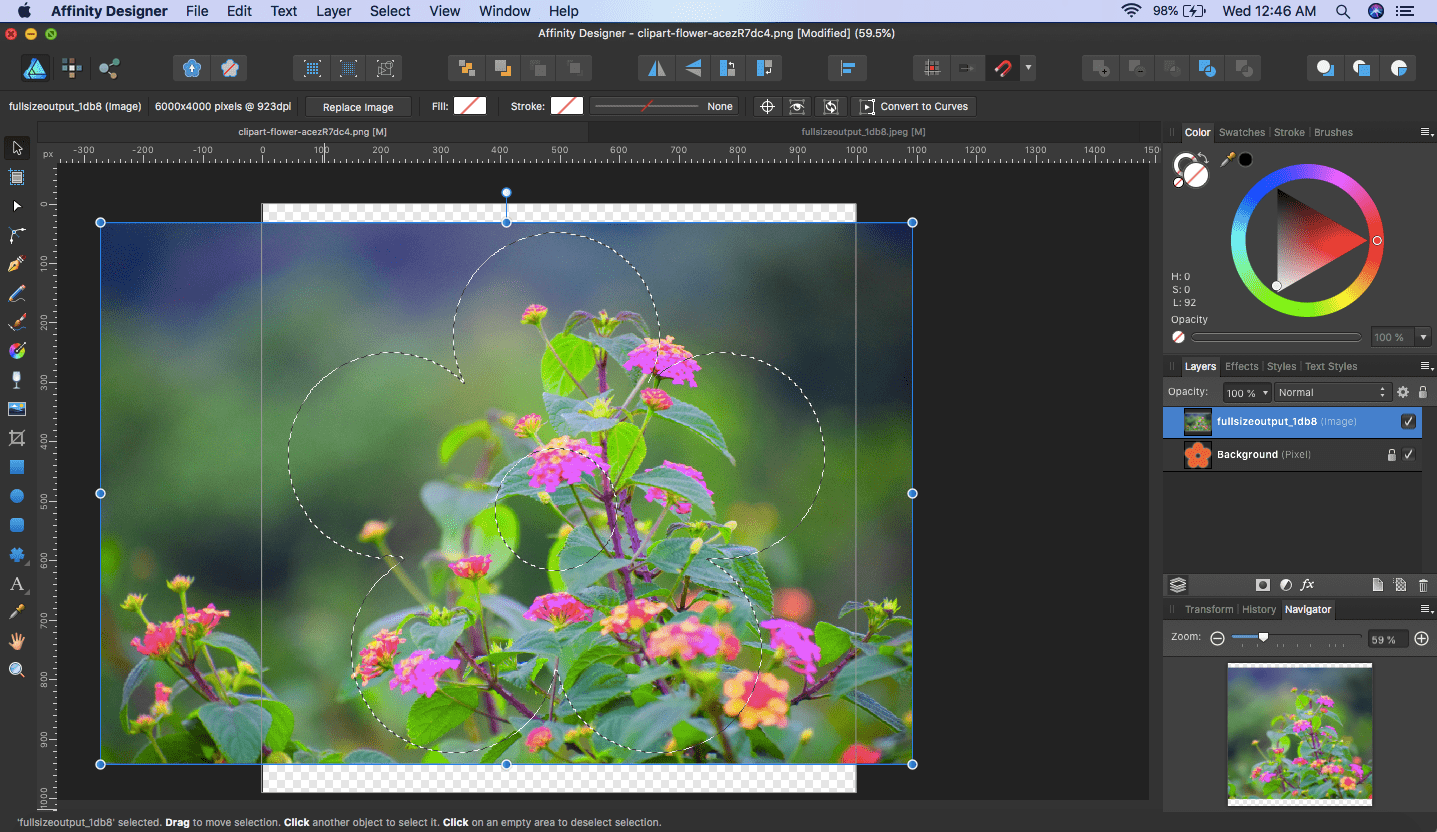Switch to the Swatches tab
This screenshot has width=1437, height=832.
[x=1241, y=132]
